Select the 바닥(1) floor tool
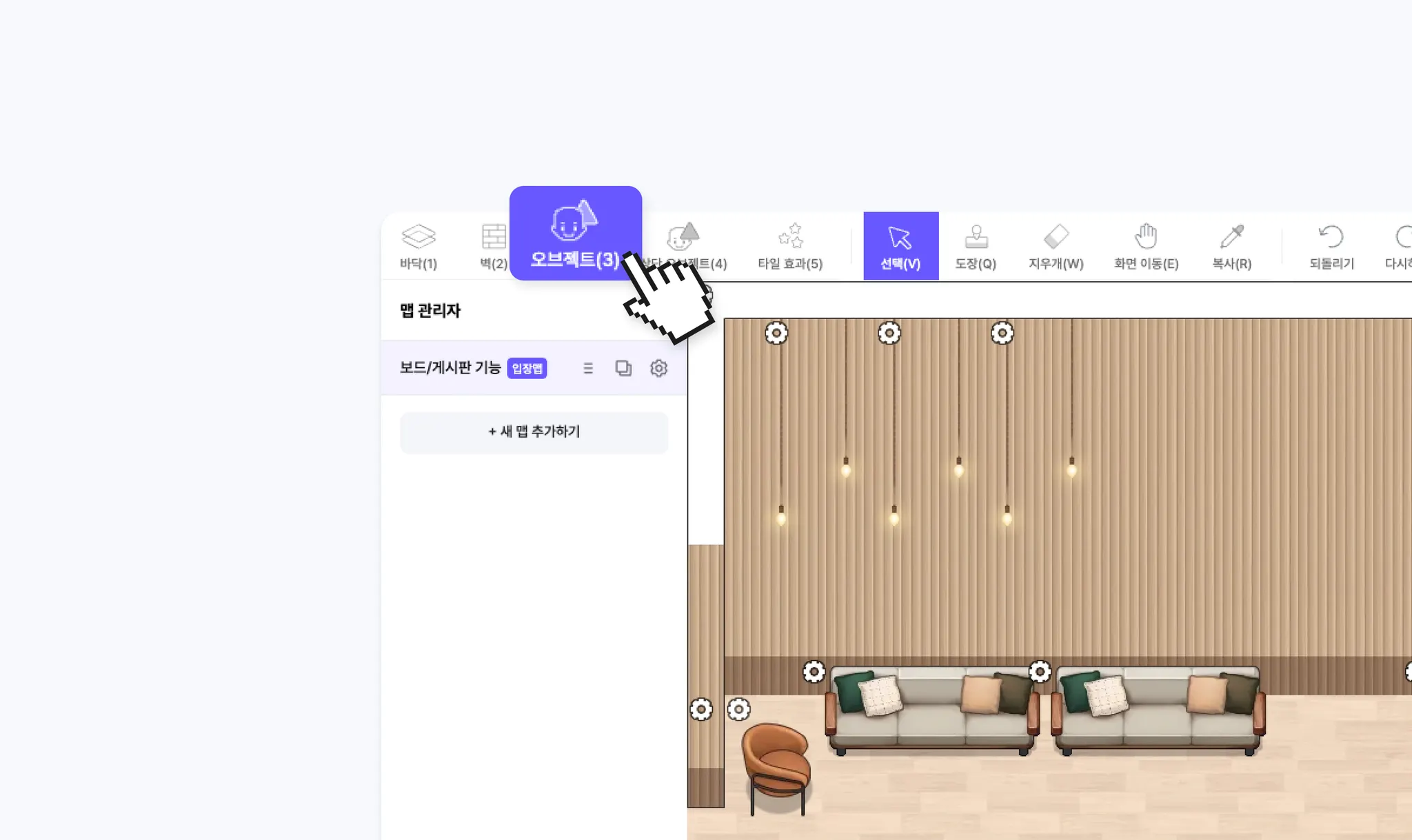 418,247
